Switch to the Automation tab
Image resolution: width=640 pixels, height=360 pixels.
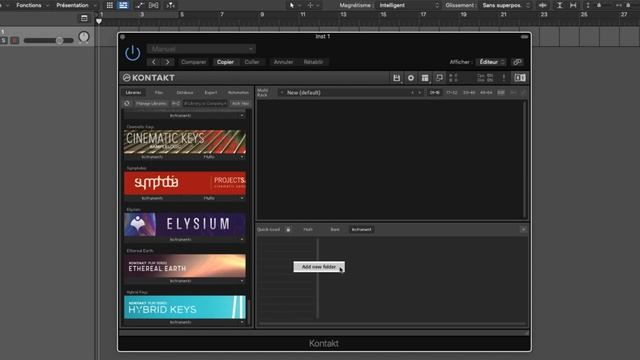[x=238, y=93]
